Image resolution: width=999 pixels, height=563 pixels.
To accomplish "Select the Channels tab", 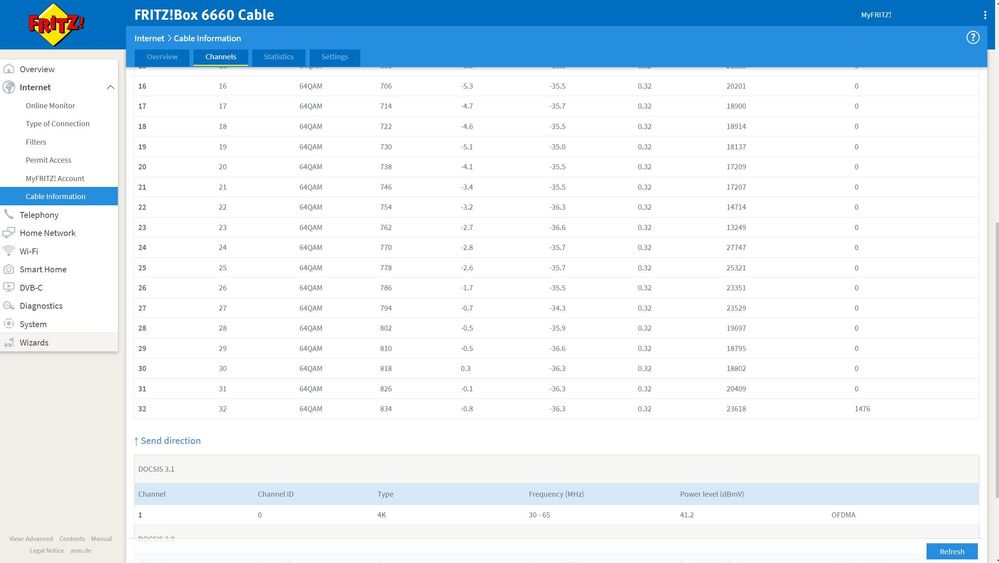I will [x=220, y=57].
